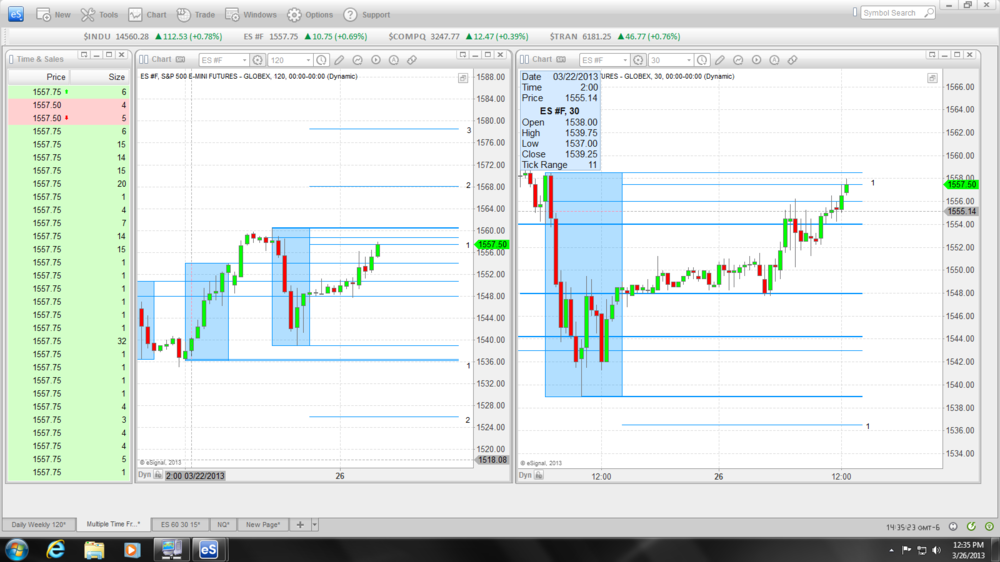1000x562 pixels.
Task: Open the page list dropdown arrow
Action: tap(314, 524)
